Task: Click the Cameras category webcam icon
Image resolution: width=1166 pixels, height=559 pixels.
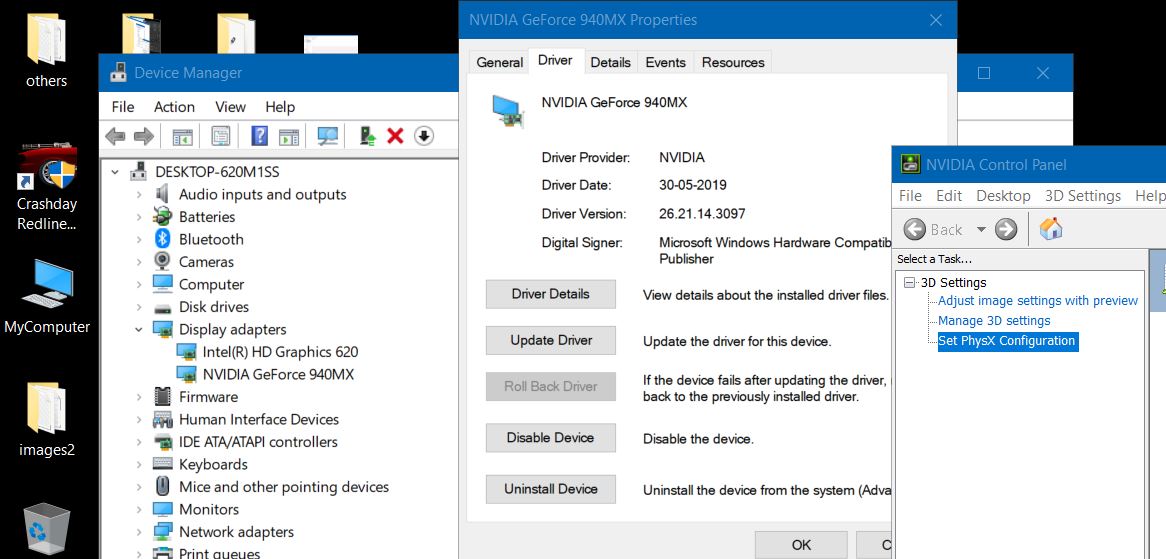Action: [162, 262]
